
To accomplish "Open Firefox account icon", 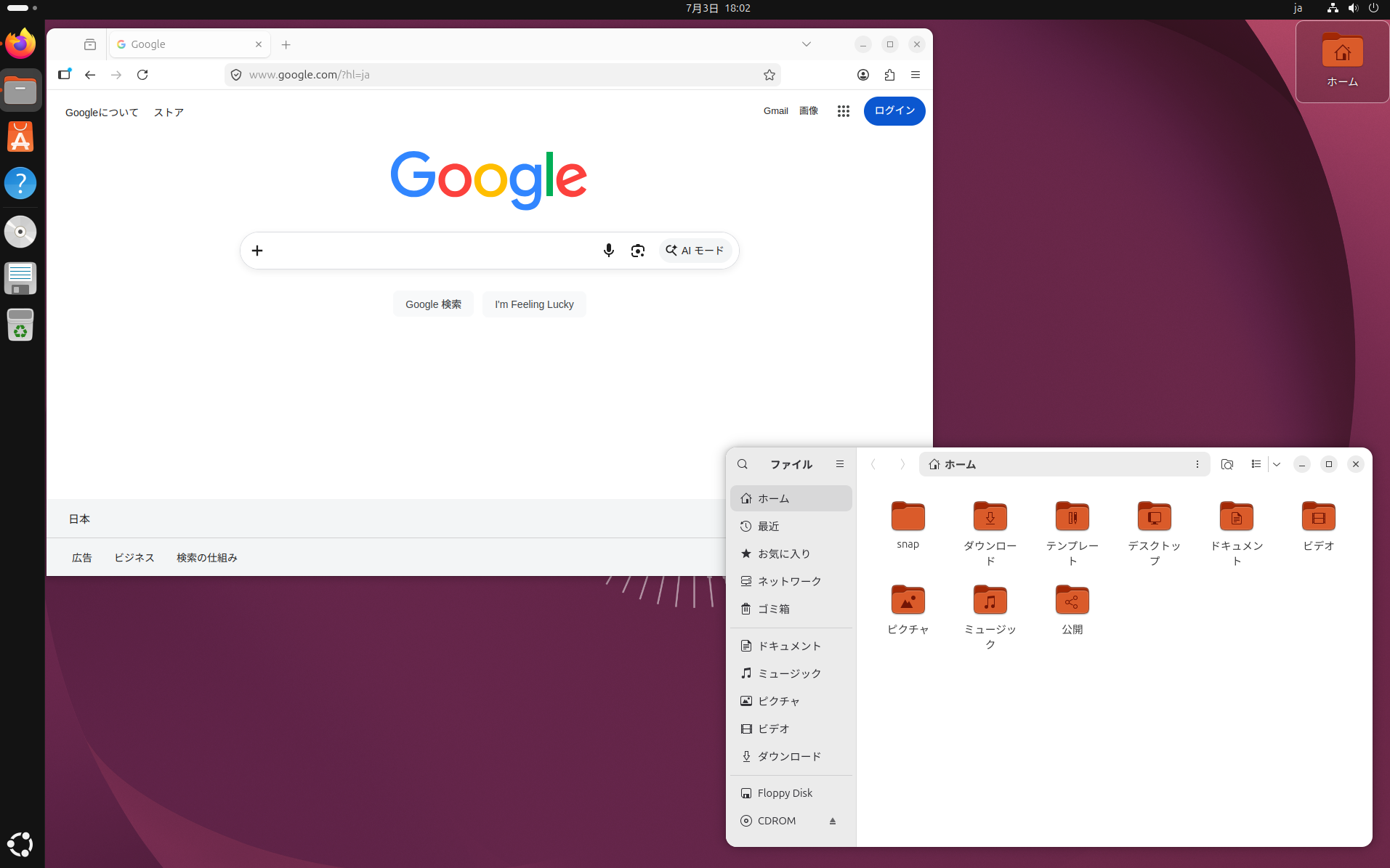I will 863,75.
